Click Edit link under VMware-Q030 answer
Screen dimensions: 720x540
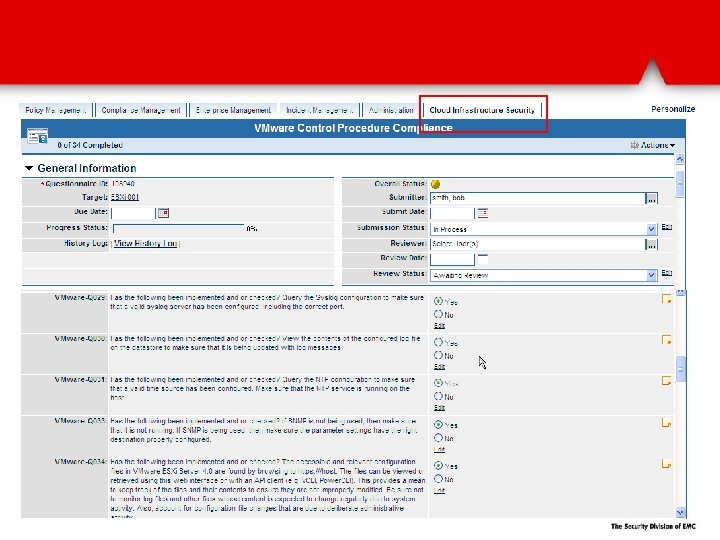(x=439, y=366)
